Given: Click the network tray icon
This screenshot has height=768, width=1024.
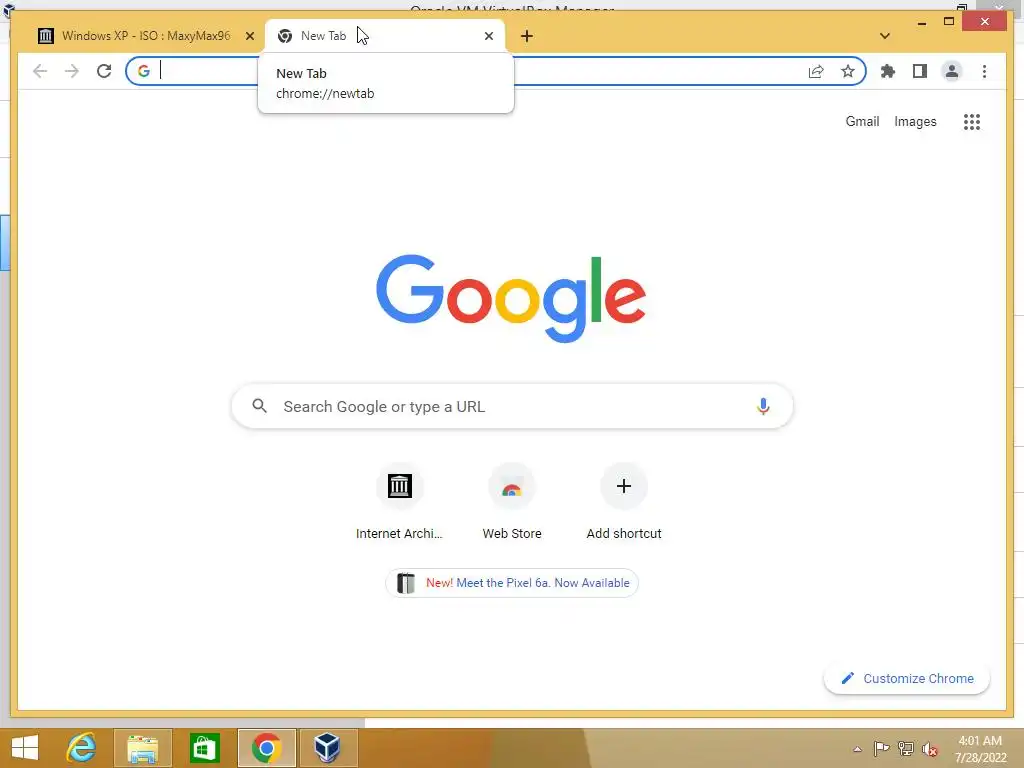Looking at the screenshot, I should point(906,748).
